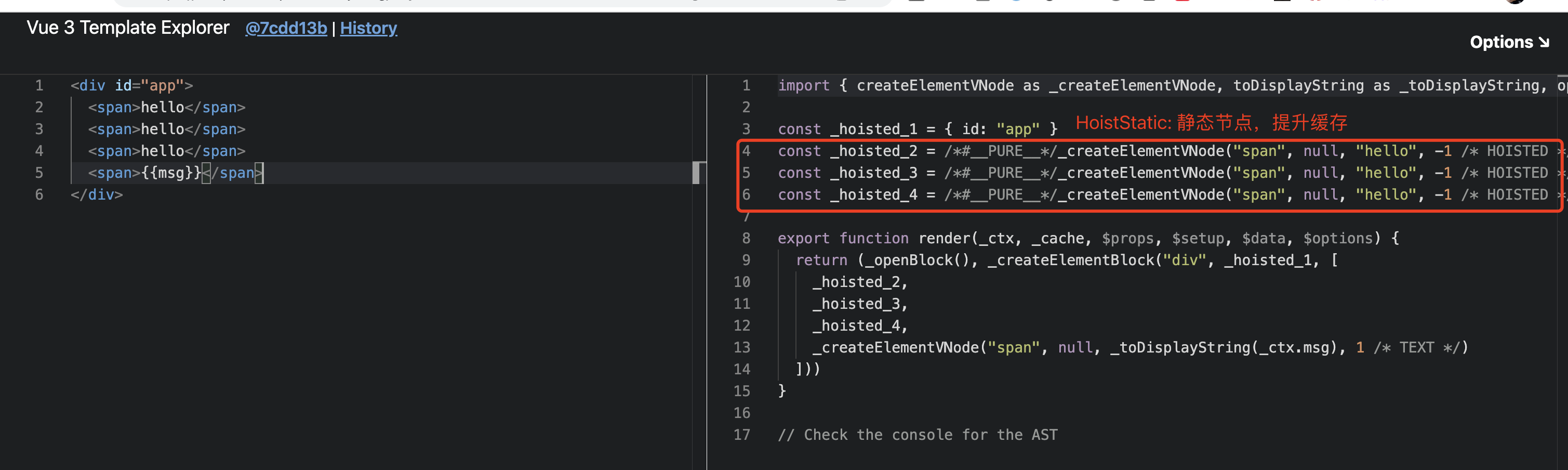Image resolution: width=1568 pixels, height=470 pixels.
Task: Click the template editor scrollbar marker
Action: 699,173
